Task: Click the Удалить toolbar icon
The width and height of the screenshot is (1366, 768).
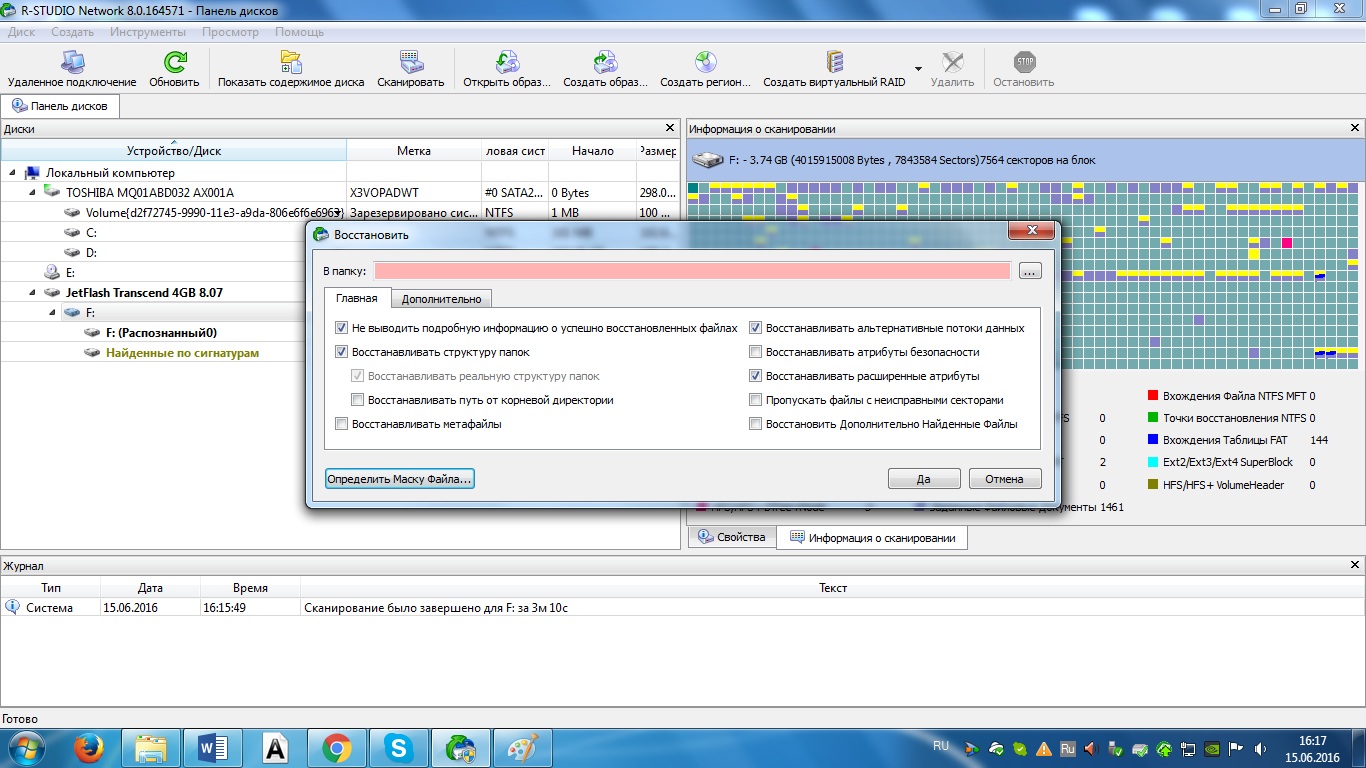Action: [952, 63]
